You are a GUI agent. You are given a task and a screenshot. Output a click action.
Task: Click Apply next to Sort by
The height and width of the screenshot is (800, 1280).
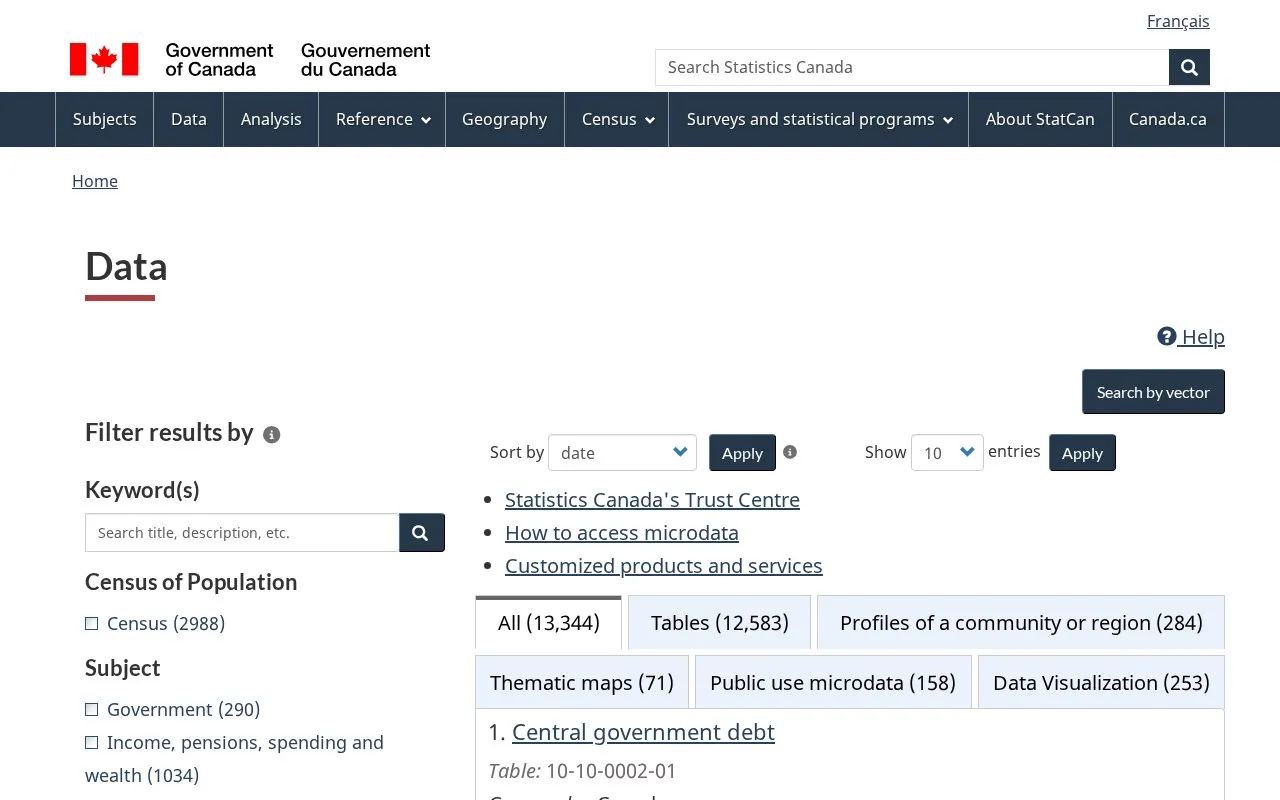[742, 453]
